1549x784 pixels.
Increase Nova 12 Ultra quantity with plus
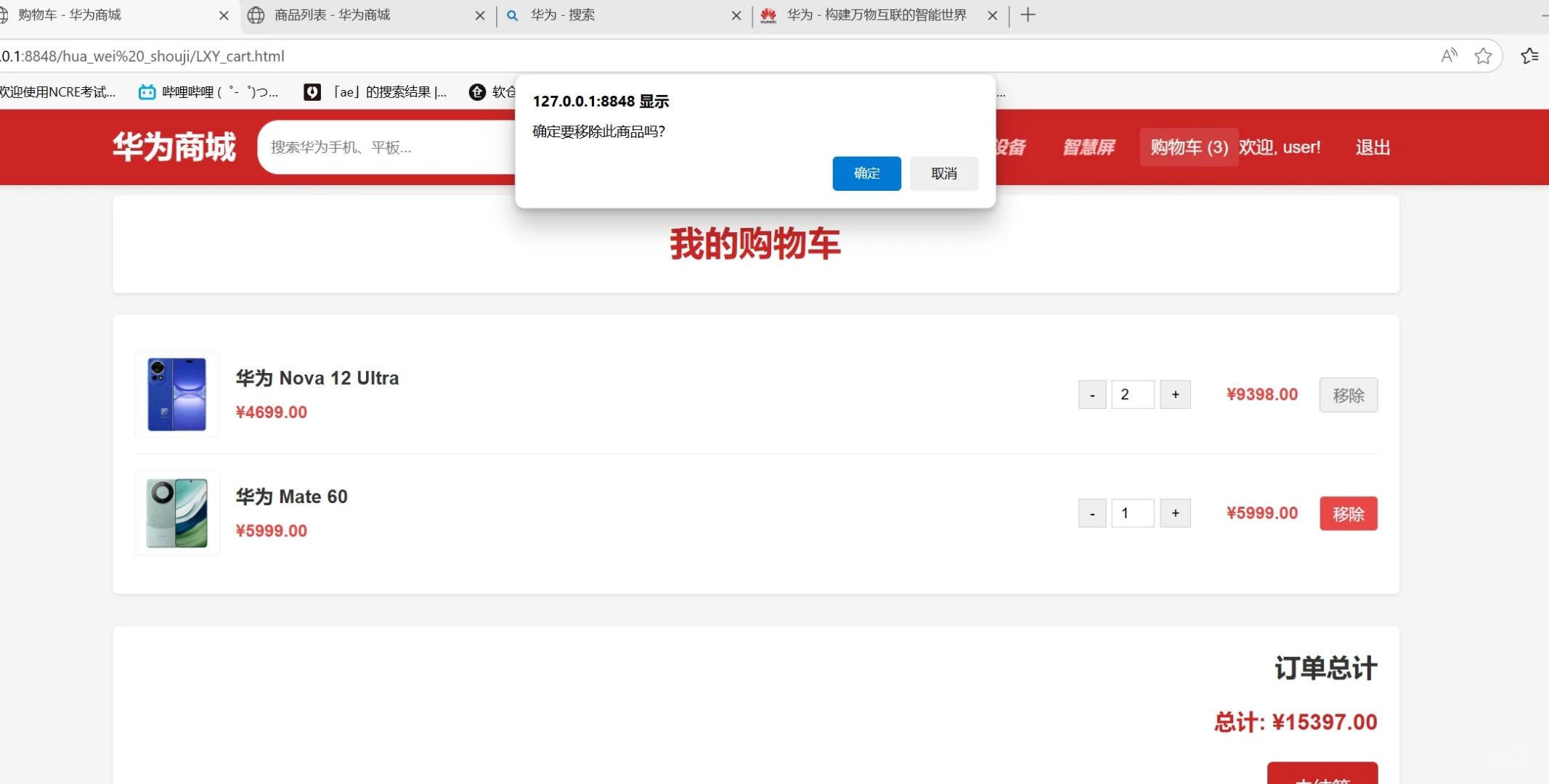1174,394
